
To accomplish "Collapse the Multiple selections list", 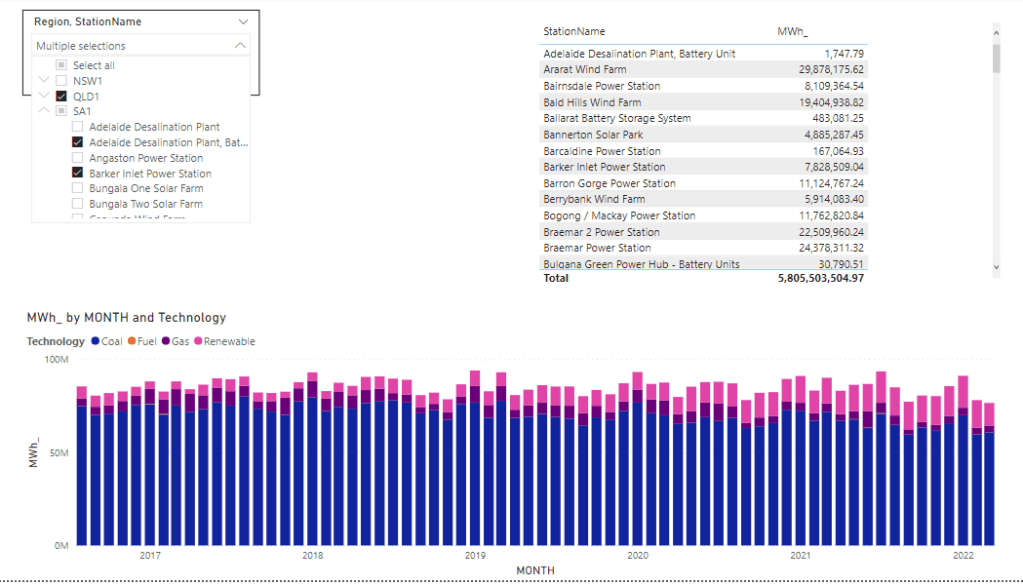I will coord(238,45).
